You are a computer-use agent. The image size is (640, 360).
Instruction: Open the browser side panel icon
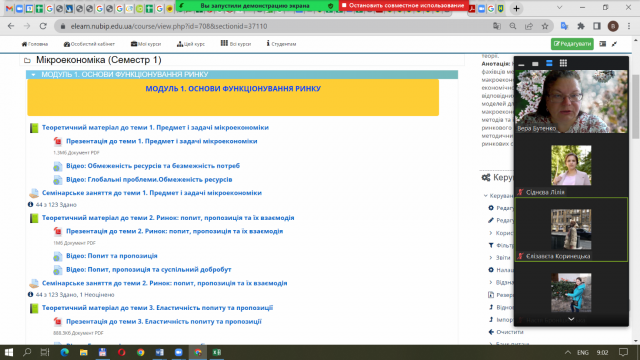click(x=597, y=26)
